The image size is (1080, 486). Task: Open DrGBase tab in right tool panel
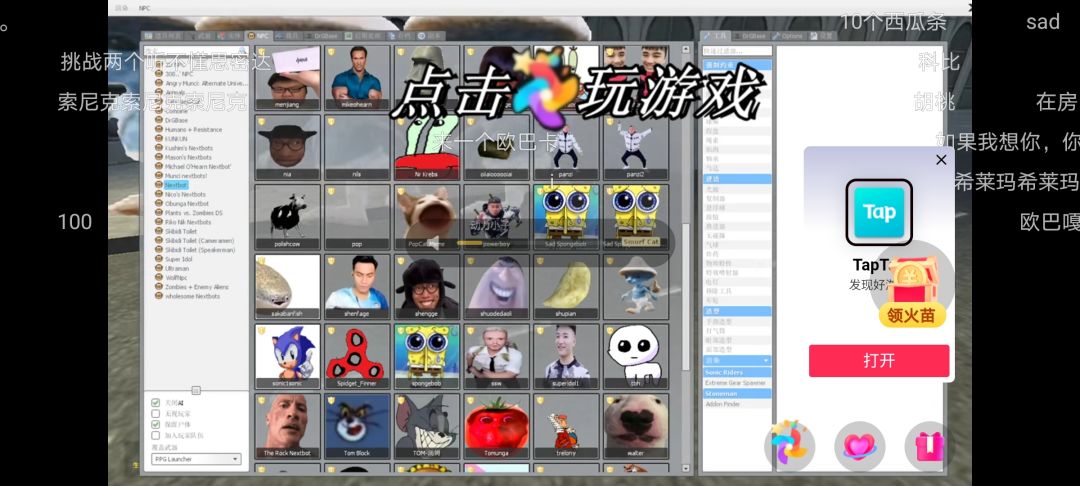[x=749, y=36]
